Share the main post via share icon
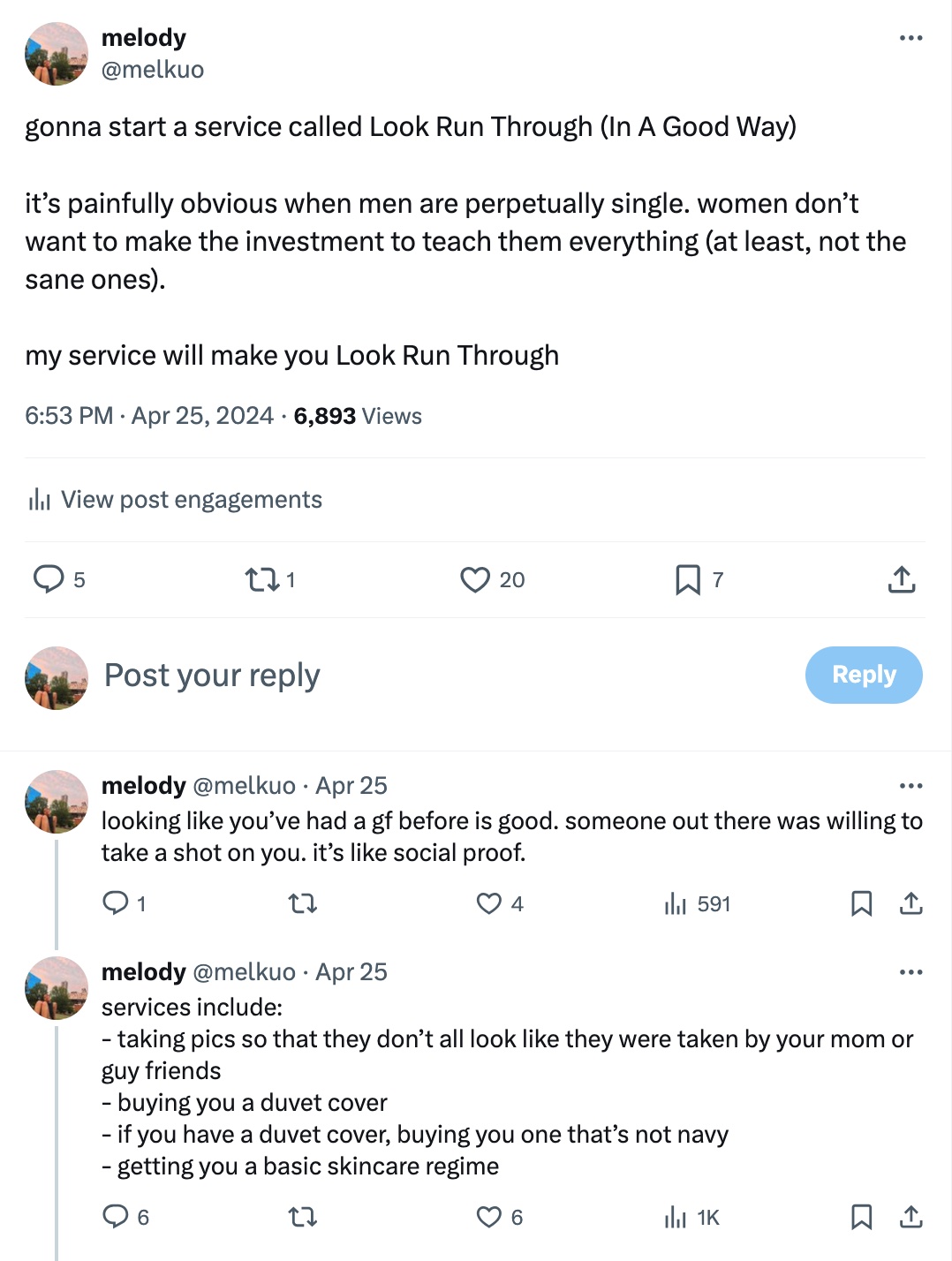The width and height of the screenshot is (952, 1261). pos(902,579)
